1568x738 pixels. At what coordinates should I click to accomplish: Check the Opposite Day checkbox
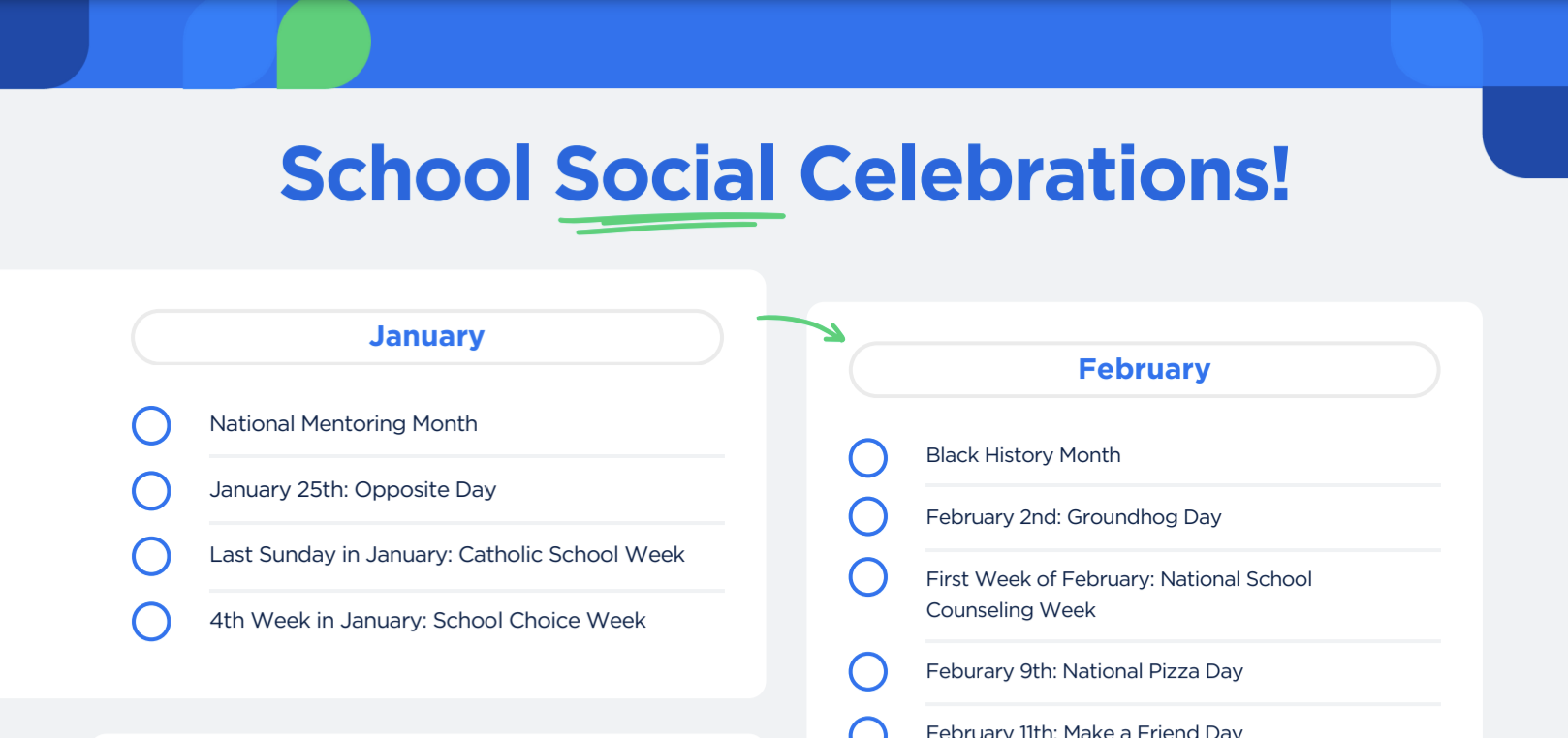pos(151,491)
